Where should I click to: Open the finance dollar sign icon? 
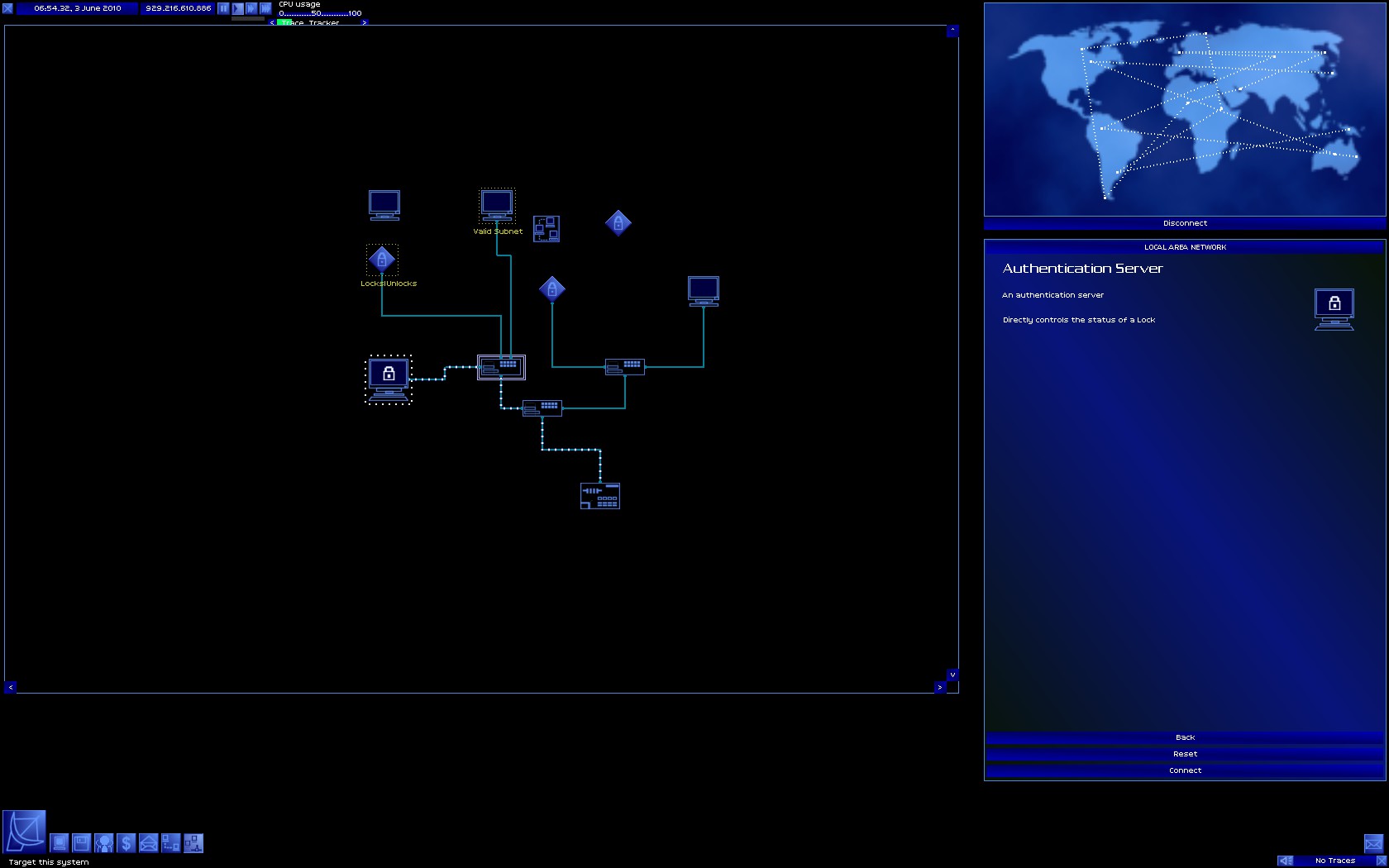click(x=126, y=843)
